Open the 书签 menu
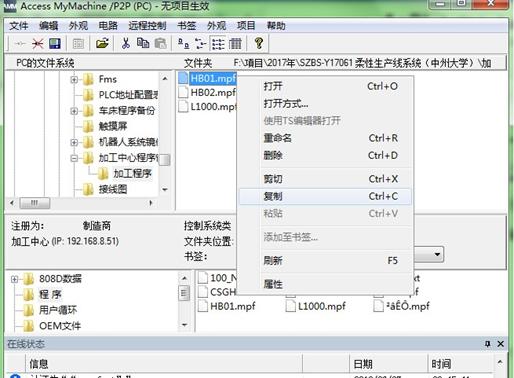514x378 pixels. (x=187, y=26)
